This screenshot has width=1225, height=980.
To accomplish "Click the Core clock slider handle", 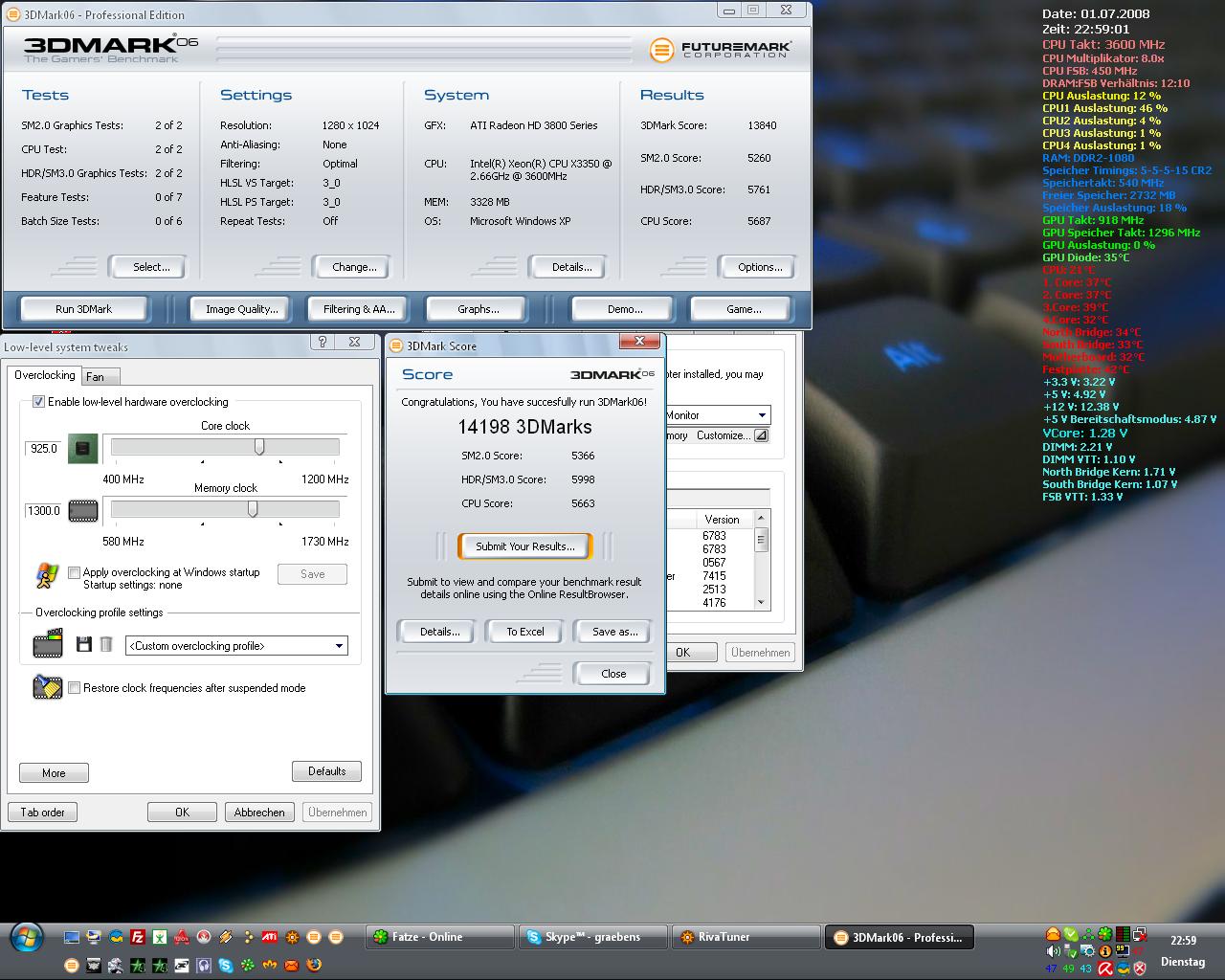I will (x=259, y=447).
